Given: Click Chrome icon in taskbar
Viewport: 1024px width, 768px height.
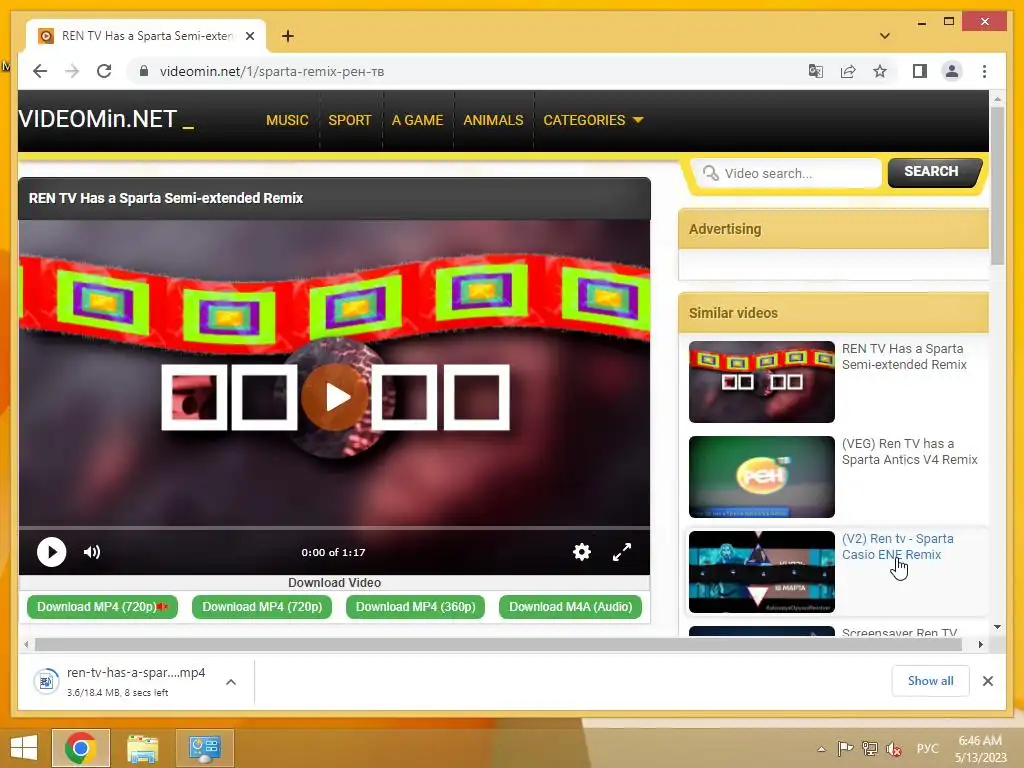Looking at the screenshot, I should click(81, 748).
